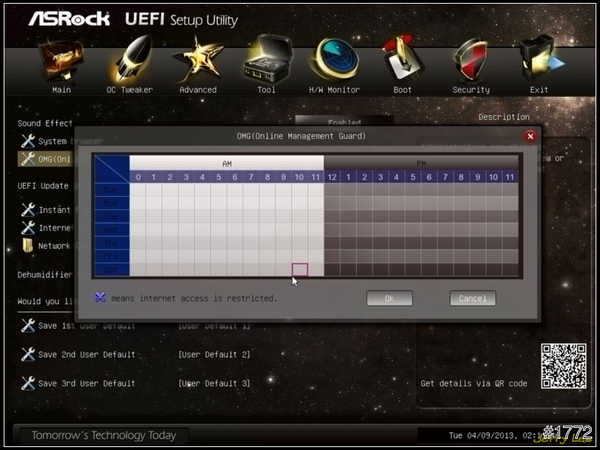
Task: Open the OC Tweaker rocket icon
Action: (129, 60)
